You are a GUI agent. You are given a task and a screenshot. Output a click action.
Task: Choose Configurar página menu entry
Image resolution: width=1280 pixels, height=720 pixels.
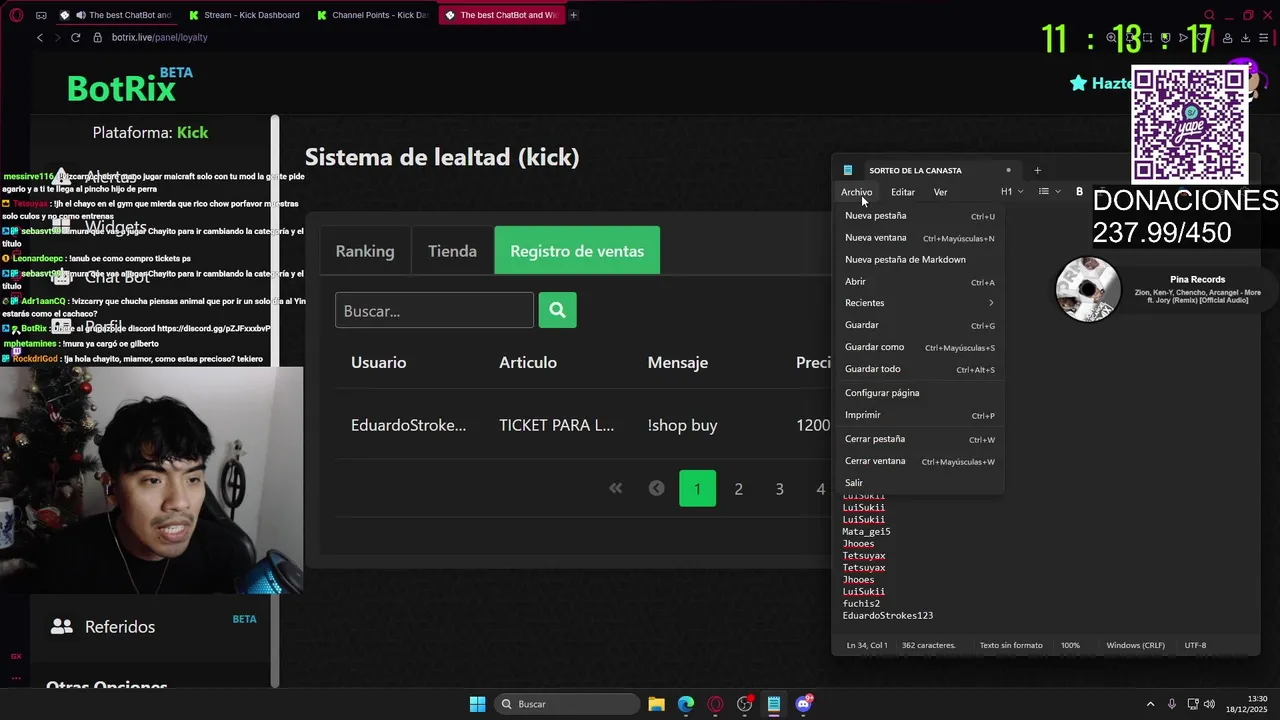coord(919,393)
